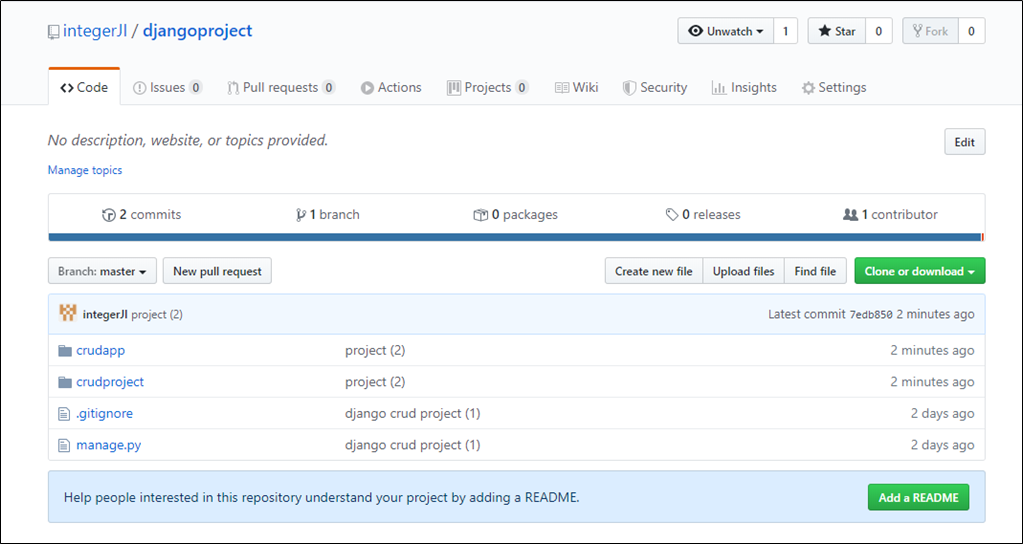The width and height of the screenshot is (1023, 544).
Task: Click the Find file button
Action: (x=816, y=271)
